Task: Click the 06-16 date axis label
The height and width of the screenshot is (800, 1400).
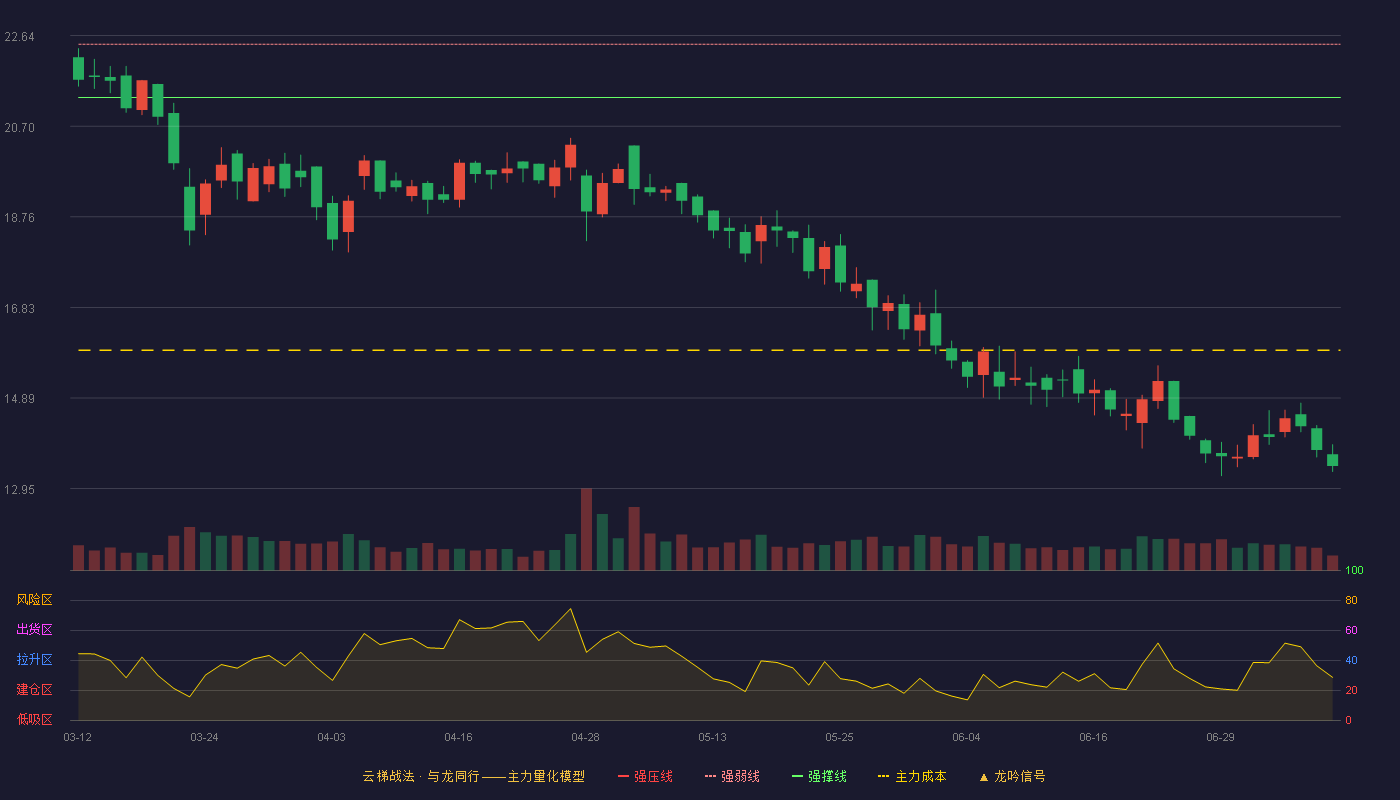Action: [x=1093, y=737]
